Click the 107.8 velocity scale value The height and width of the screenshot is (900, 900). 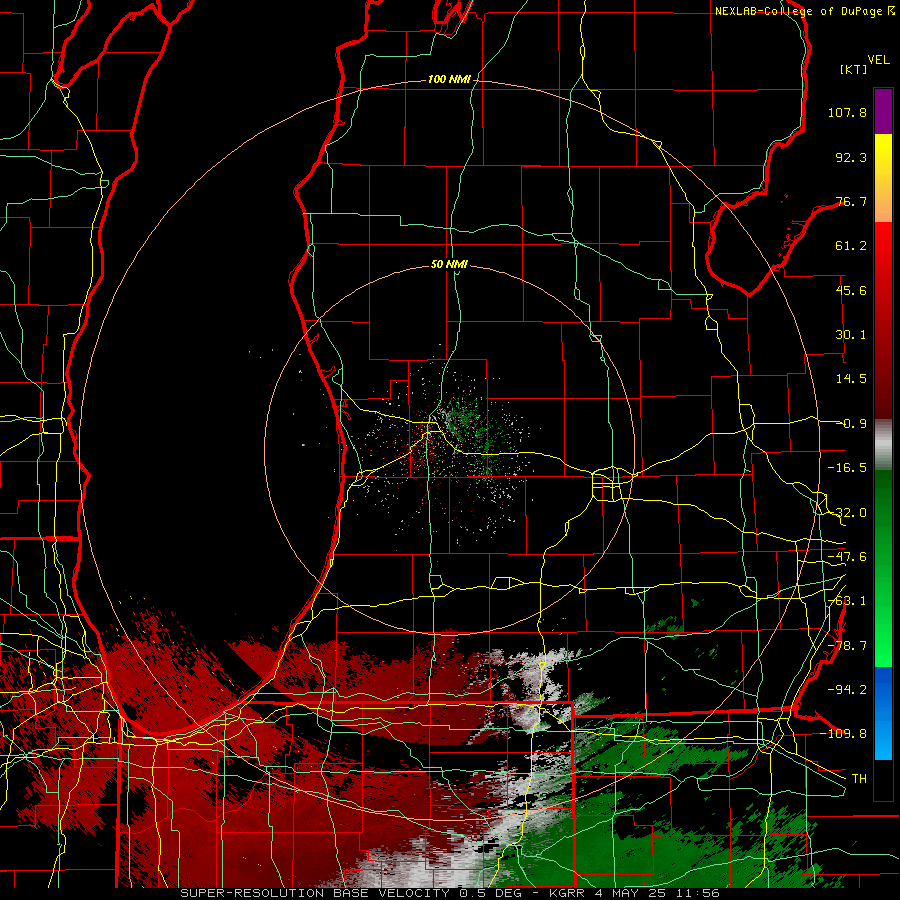(x=847, y=112)
